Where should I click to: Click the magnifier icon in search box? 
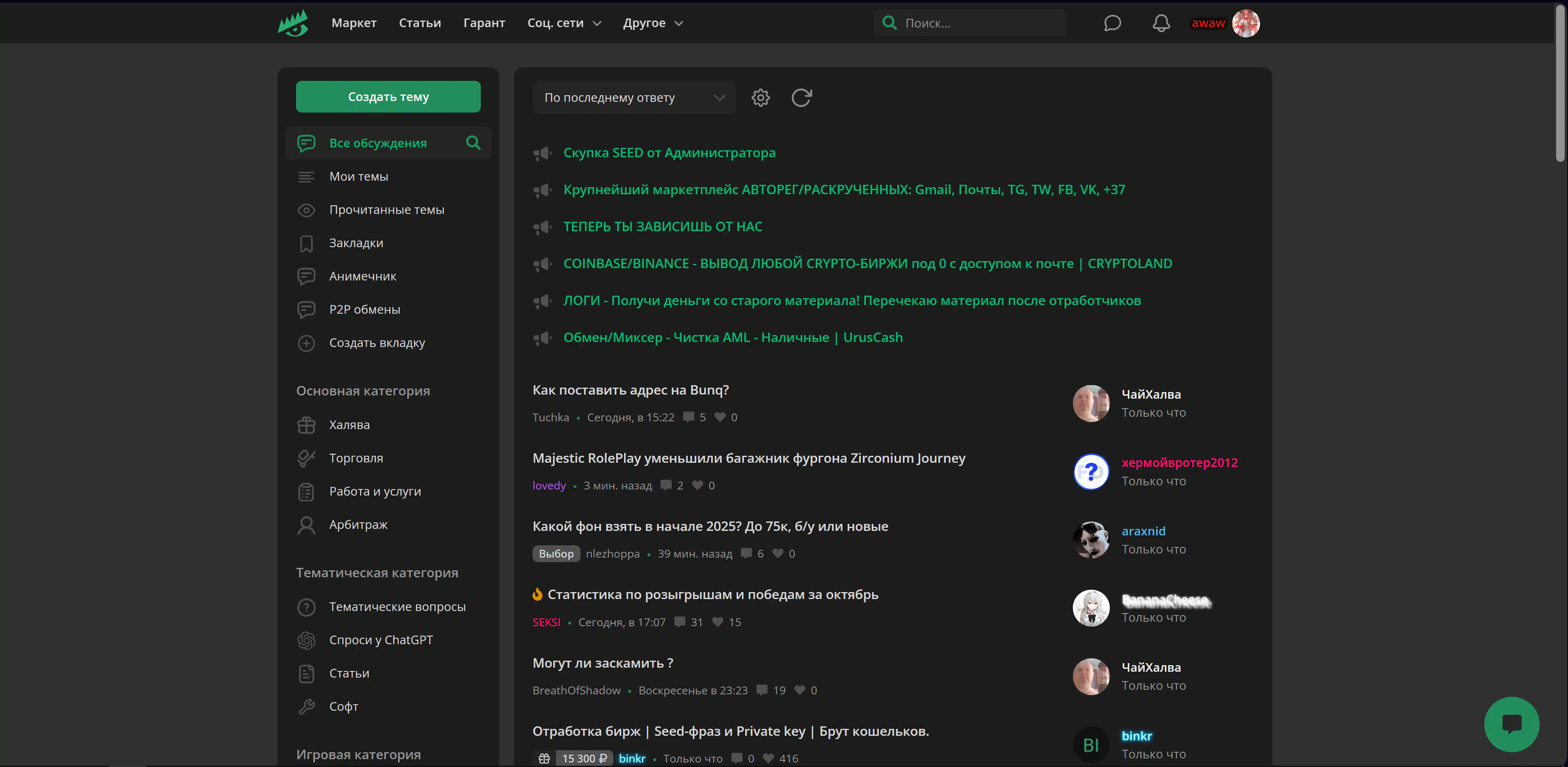pos(889,23)
